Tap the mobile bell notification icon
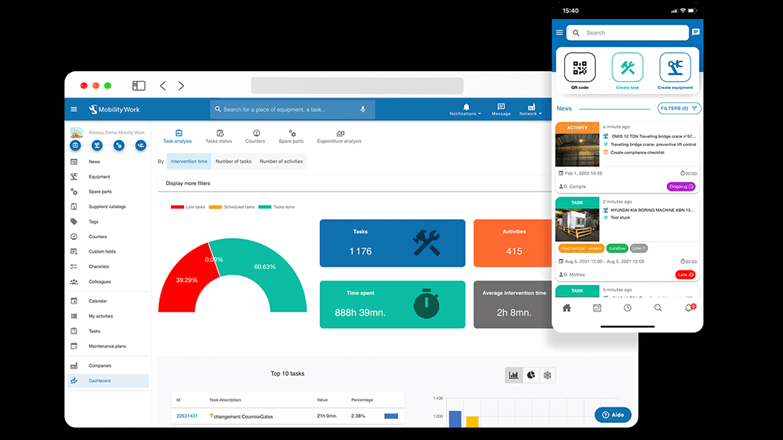 [688, 308]
